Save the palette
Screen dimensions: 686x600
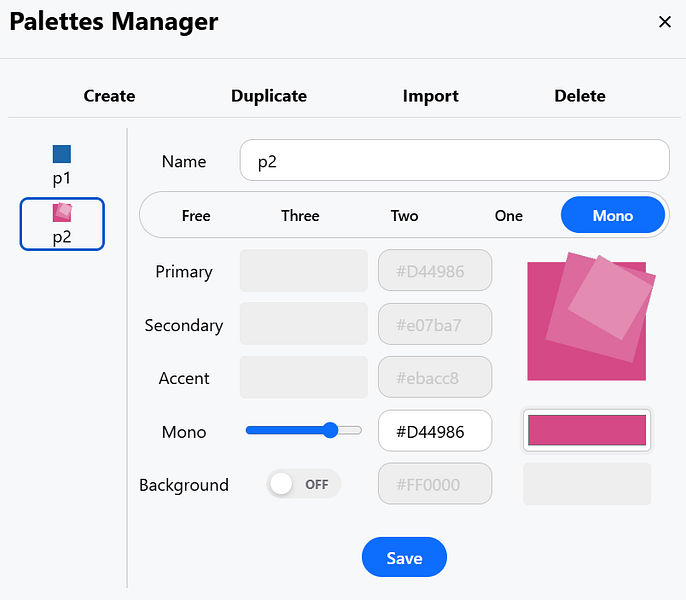click(404, 557)
